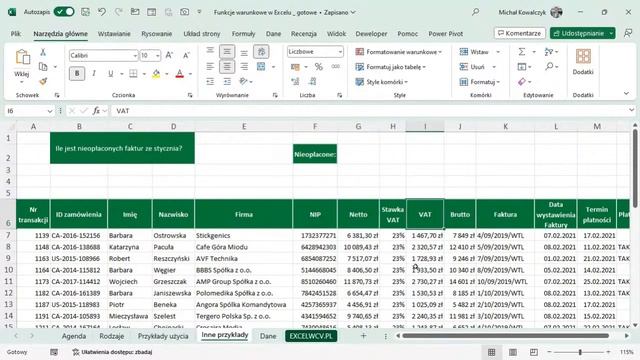Click the green Udostępnianie button

point(582,33)
